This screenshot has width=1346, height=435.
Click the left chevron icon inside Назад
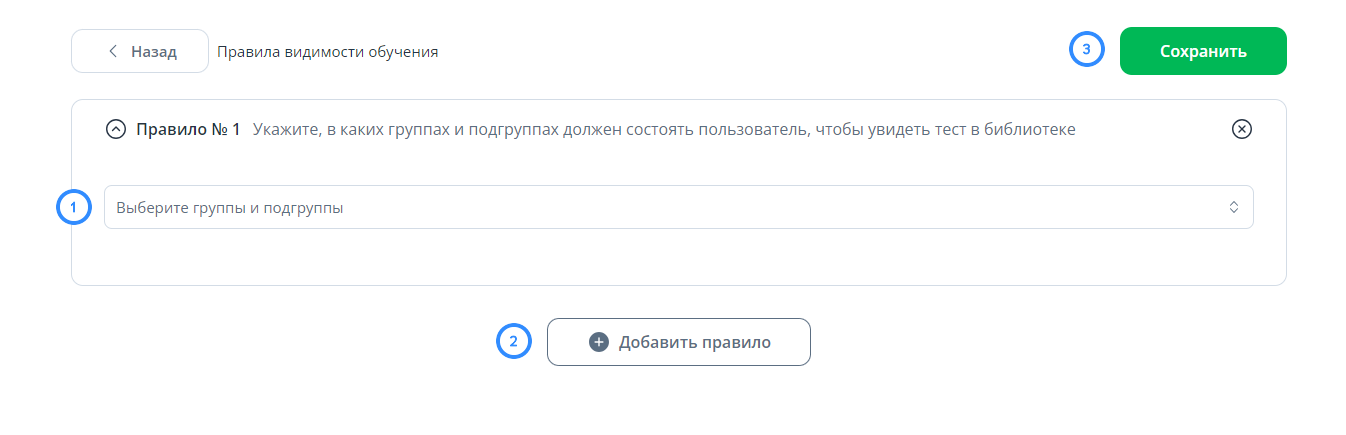(113, 51)
